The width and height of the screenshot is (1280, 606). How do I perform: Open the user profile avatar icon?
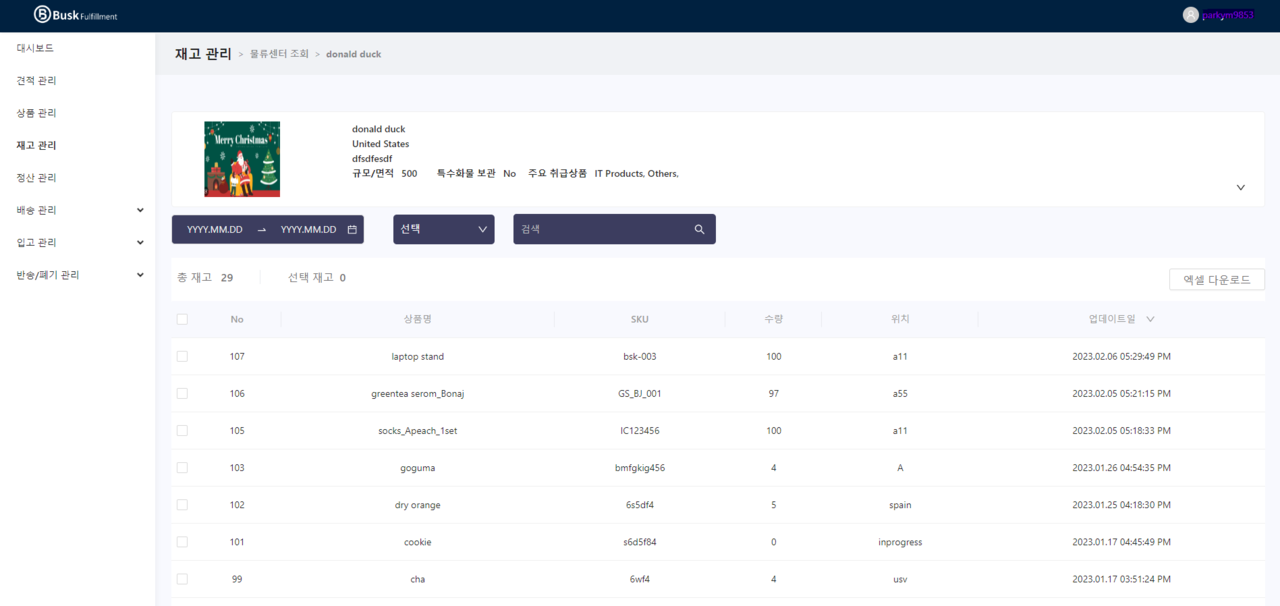pos(1190,15)
